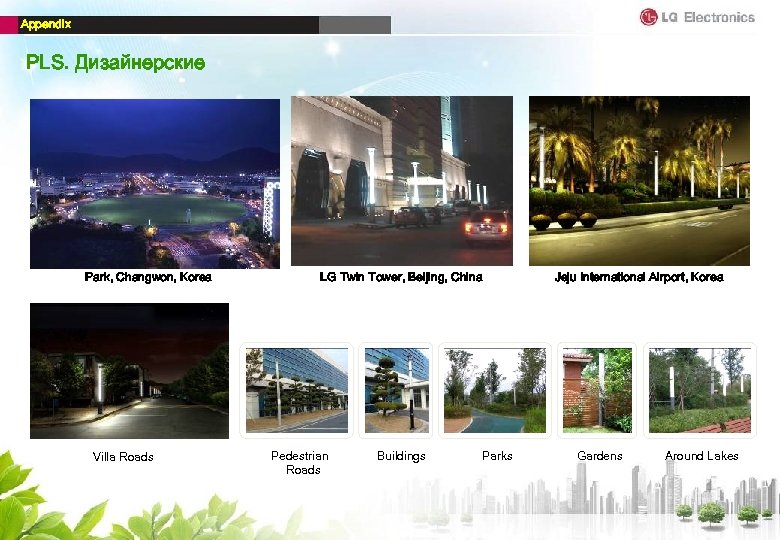
Task: Click the 'PLS. Дизайнерские' slide title
Action: coord(115,63)
